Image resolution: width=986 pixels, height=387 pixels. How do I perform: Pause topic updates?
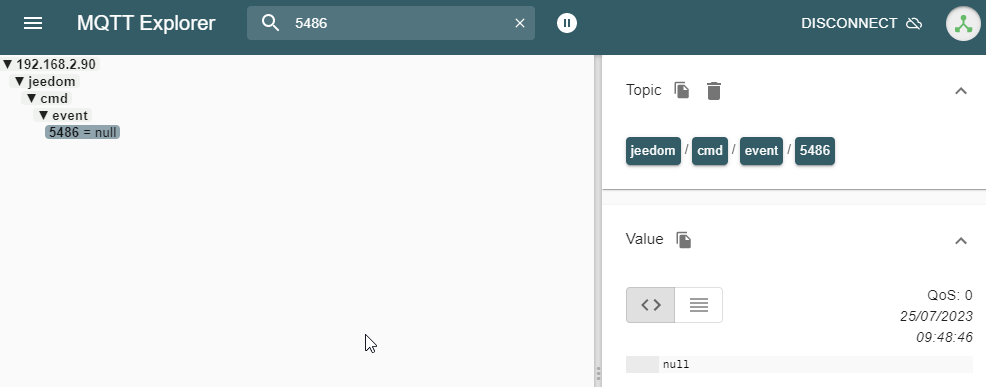pyautogui.click(x=567, y=23)
